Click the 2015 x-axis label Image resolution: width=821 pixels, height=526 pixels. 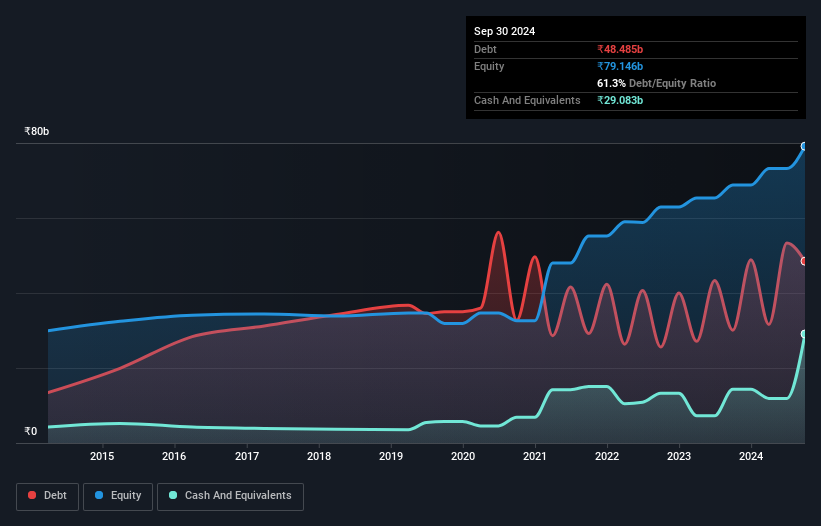coord(102,456)
